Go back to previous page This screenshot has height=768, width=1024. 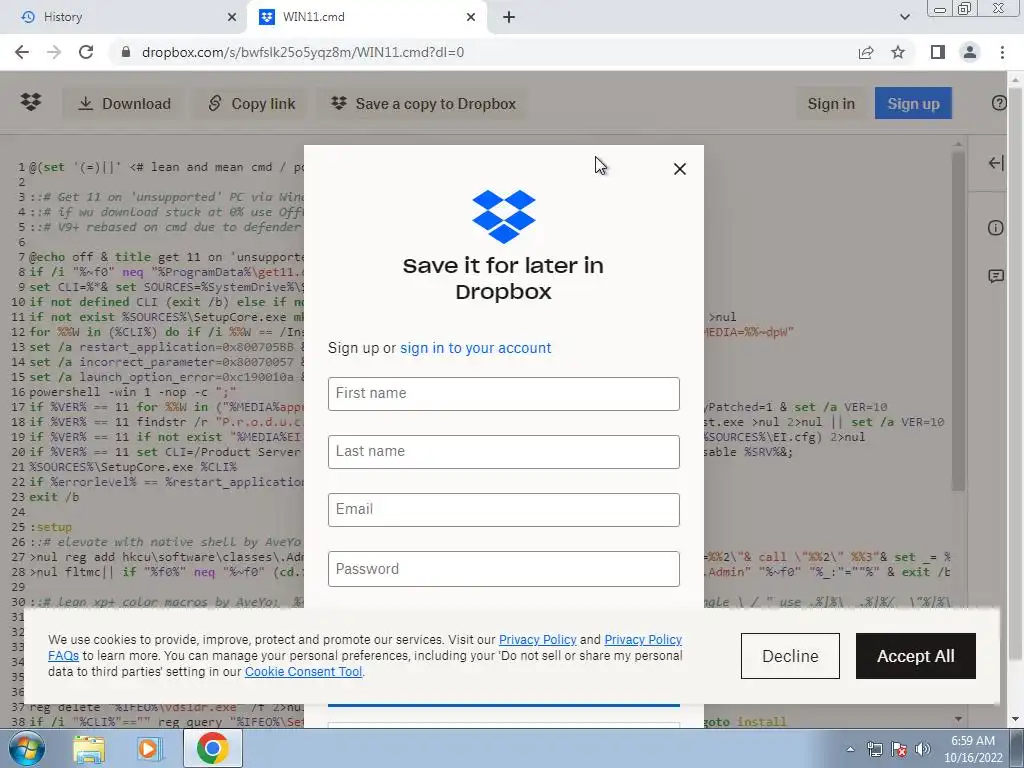pyautogui.click(x=22, y=52)
